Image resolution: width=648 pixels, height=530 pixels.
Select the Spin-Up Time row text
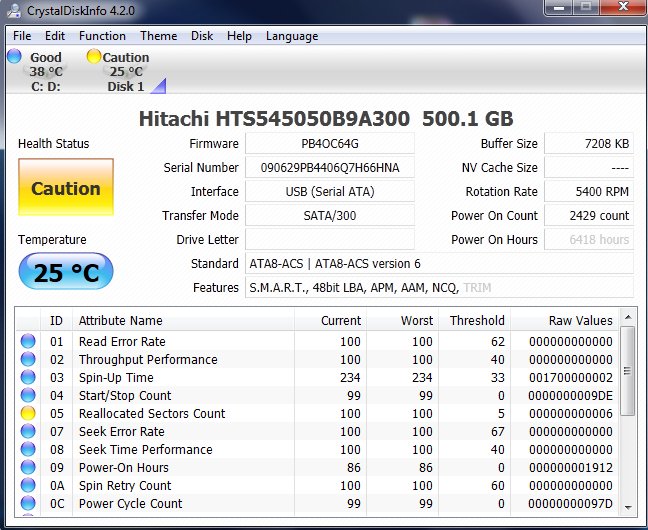(116, 377)
